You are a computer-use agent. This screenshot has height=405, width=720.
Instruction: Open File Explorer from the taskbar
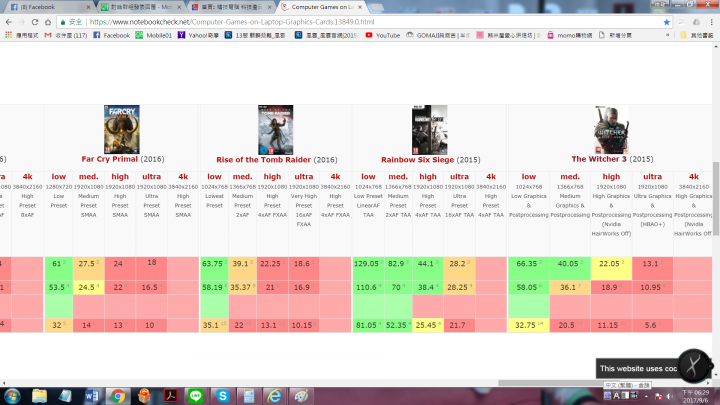click(x=39, y=396)
